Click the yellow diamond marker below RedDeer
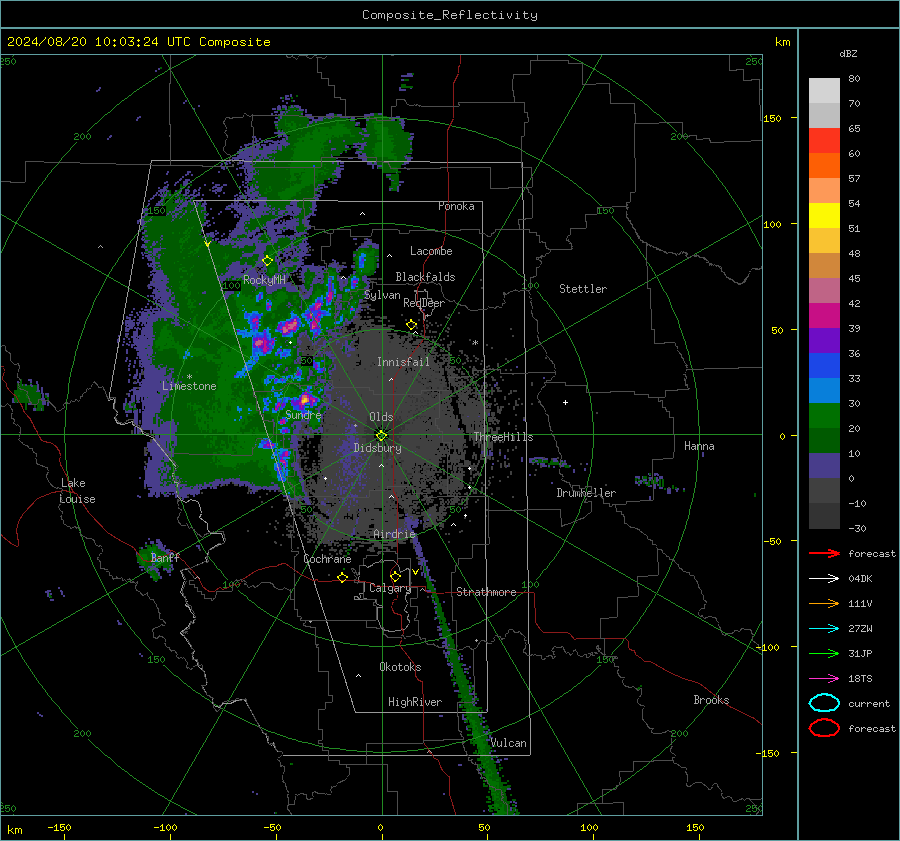 coord(411,325)
